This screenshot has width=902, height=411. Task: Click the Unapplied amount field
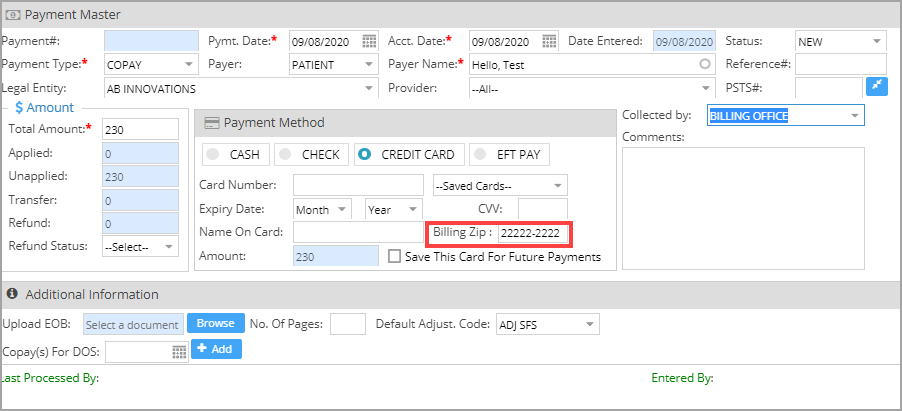point(140,176)
